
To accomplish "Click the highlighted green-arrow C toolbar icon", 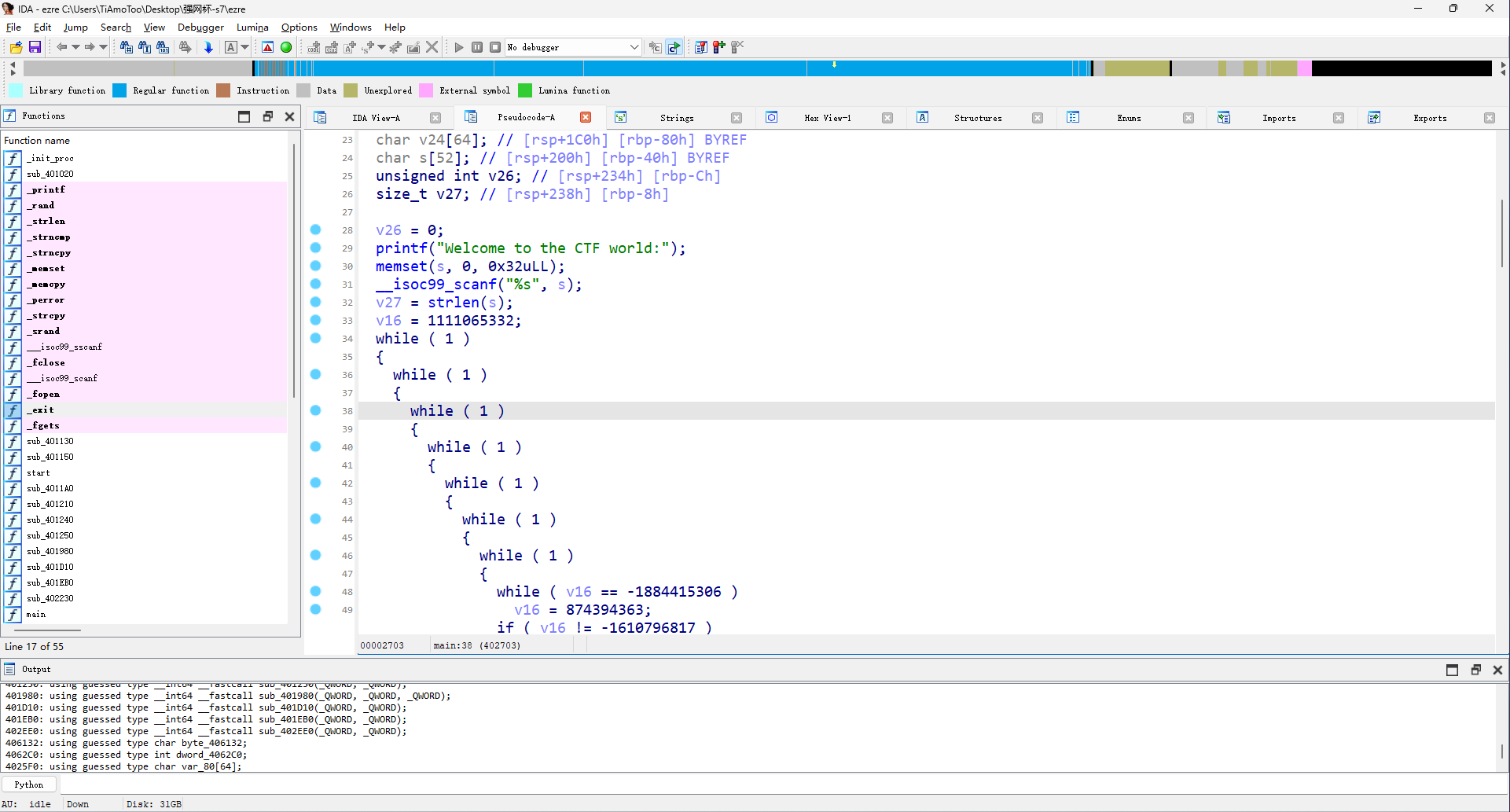I will click(x=674, y=47).
